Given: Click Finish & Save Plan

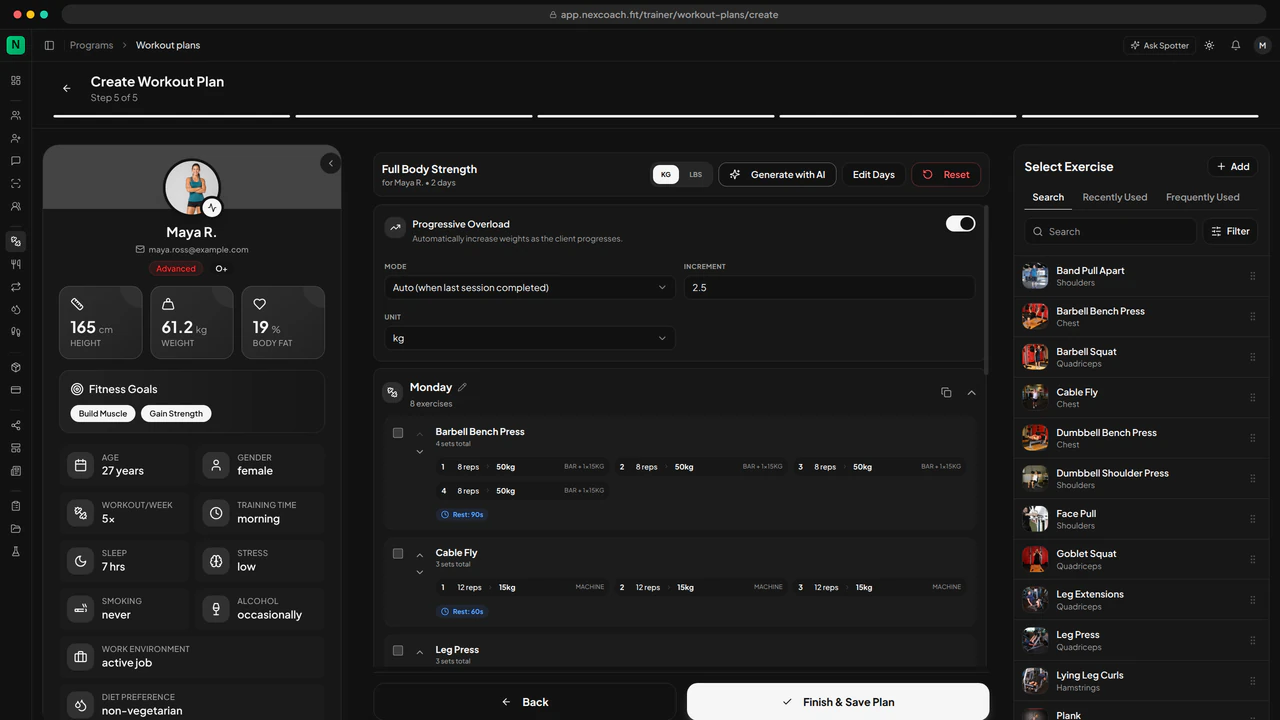Looking at the screenshot, I should 838,702.
